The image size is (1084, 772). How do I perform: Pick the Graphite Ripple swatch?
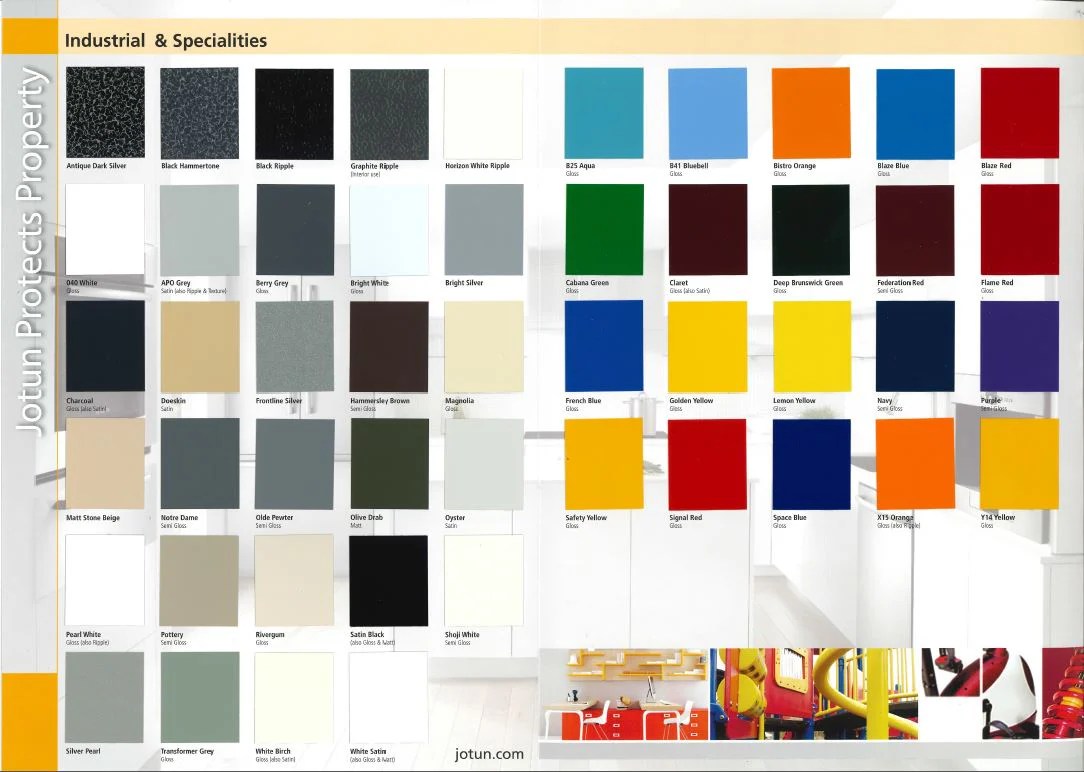click(x=389, y=112)
